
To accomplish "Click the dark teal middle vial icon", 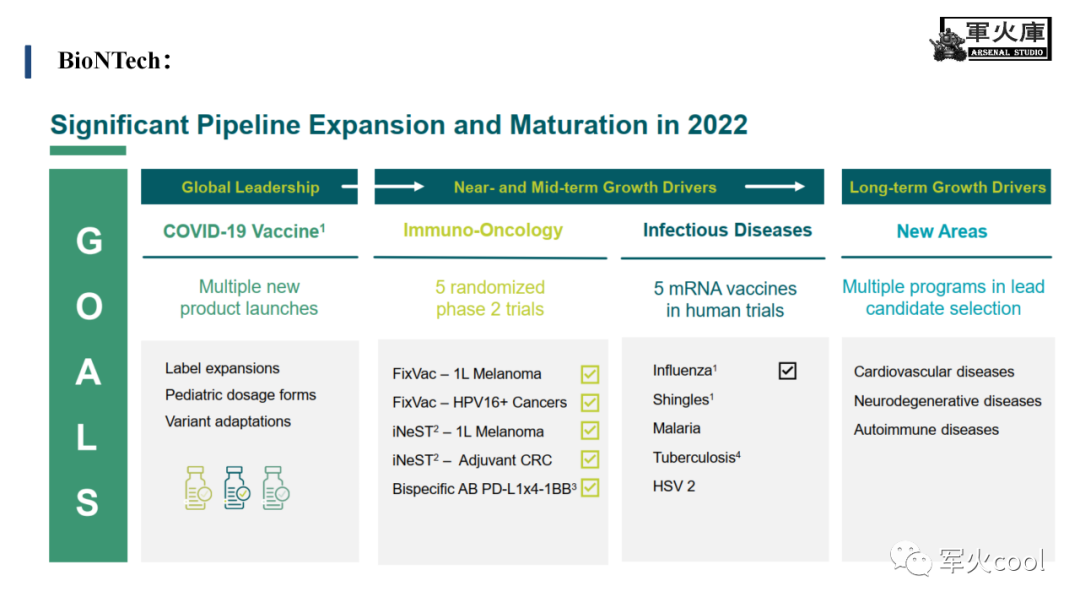I will coord(236,488).
